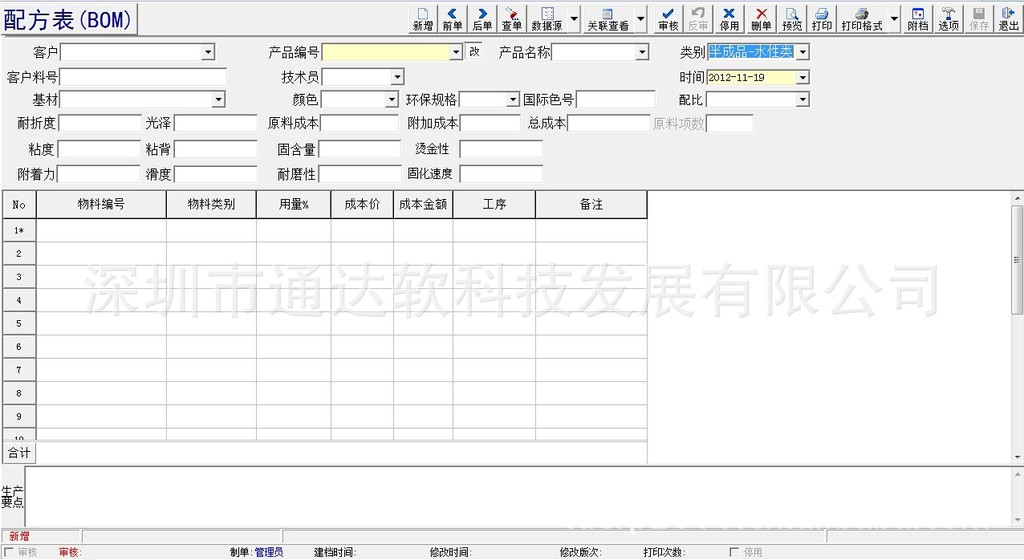Toggle the 停用 checkbox in status bar

click(734, 552)
